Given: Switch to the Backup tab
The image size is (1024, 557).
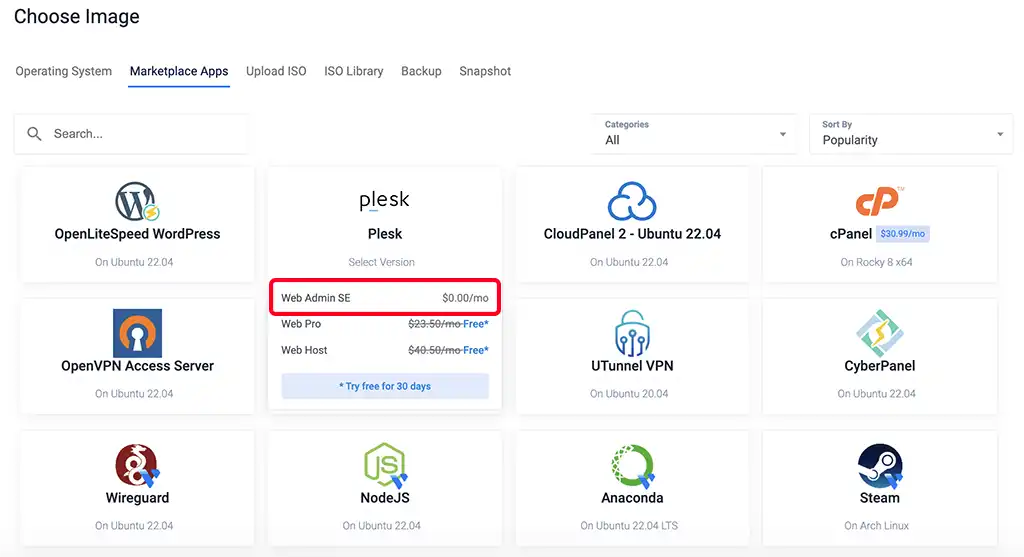Looking at the screenshot, I should (421, 71).
